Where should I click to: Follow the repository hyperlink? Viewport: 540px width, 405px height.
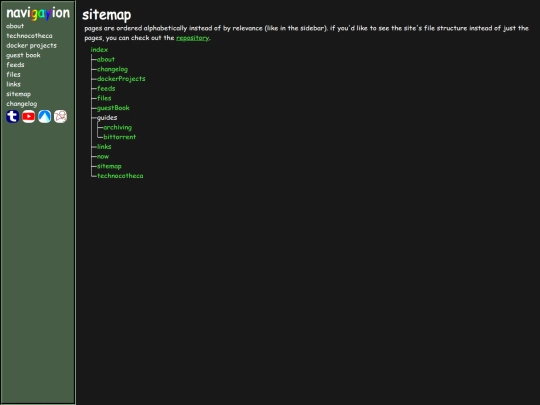click(193, 38)
